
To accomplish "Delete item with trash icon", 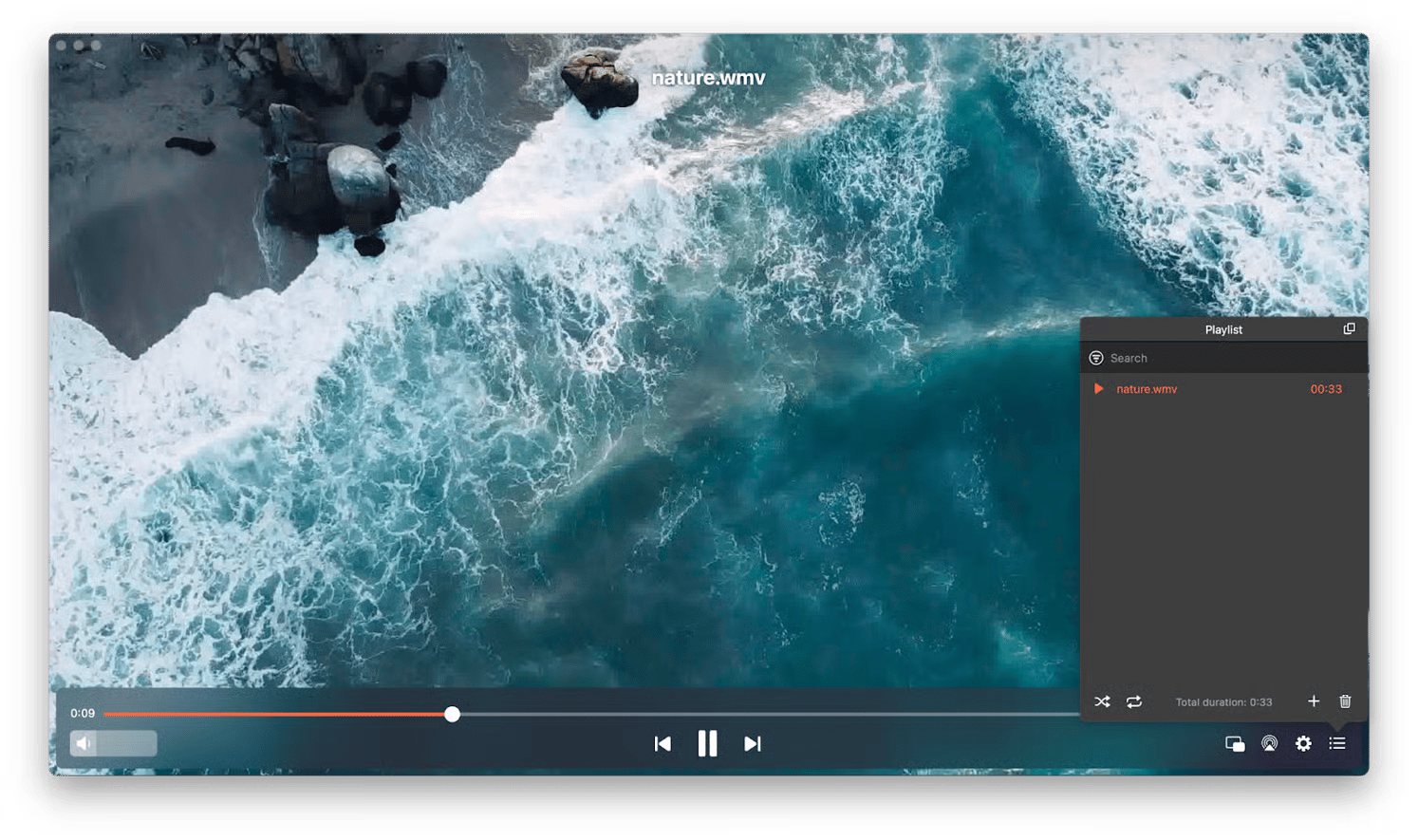I will [1345, 701].
